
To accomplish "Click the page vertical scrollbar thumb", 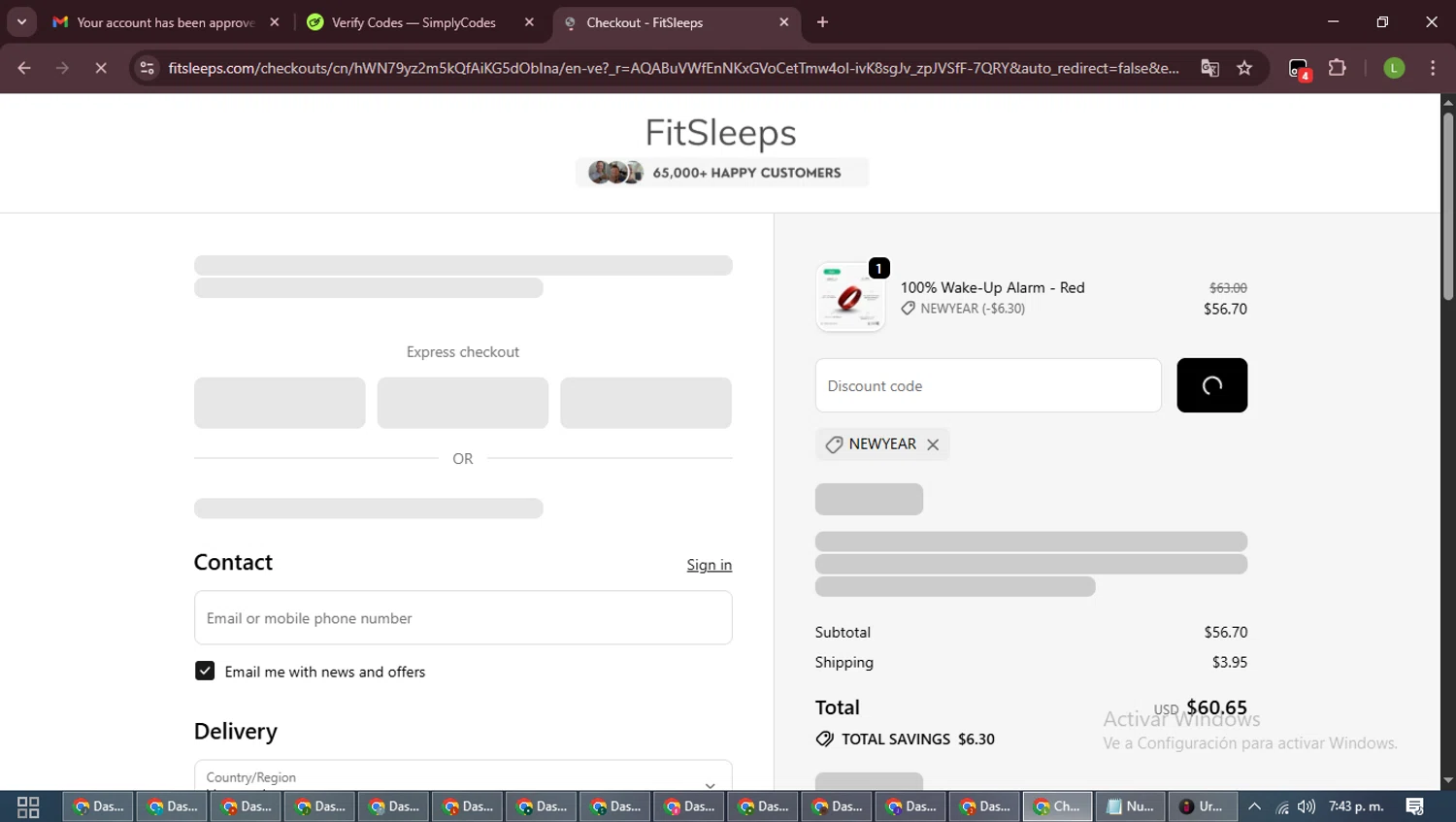I will tap(1448, 206).
